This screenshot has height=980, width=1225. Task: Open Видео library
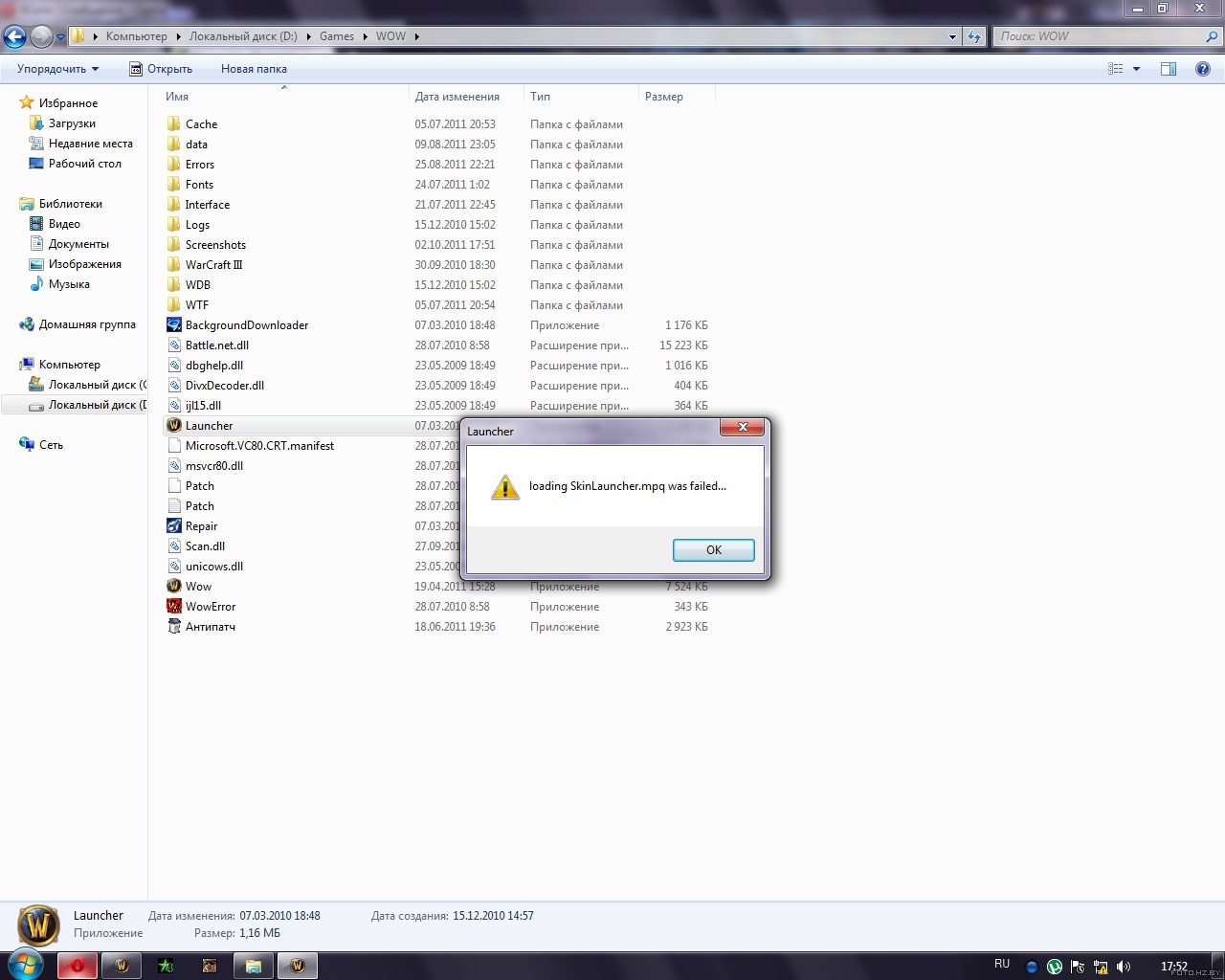click(64, 224)
